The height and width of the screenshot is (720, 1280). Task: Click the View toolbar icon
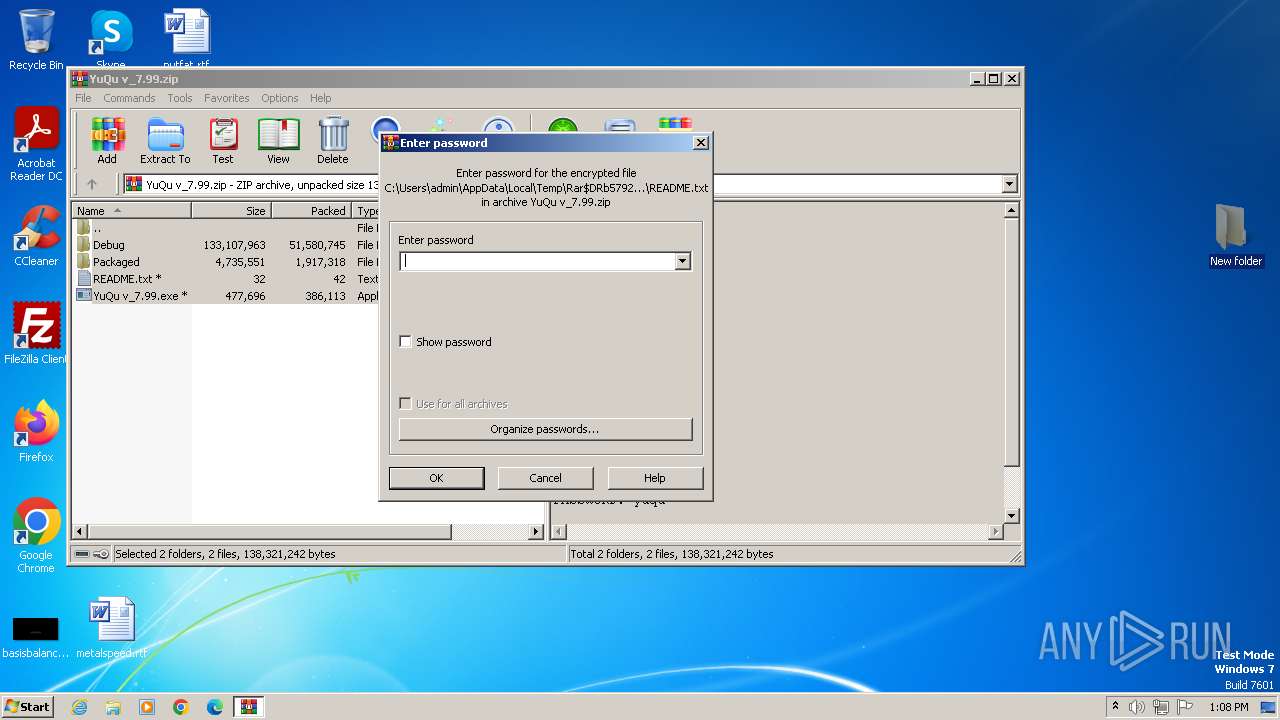278,140
